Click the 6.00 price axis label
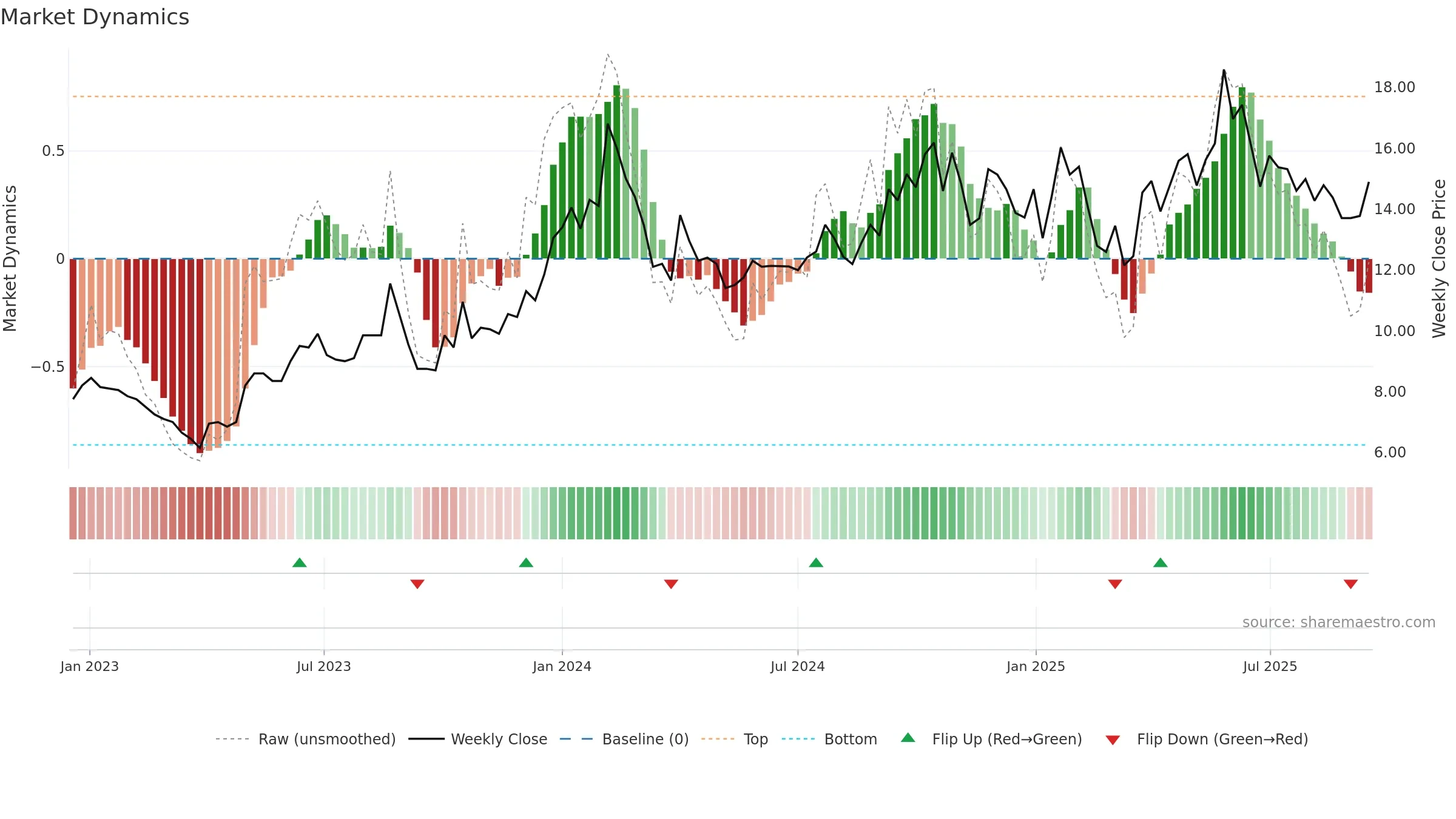Viewport: 1456px width, 819px height. 1390,453
